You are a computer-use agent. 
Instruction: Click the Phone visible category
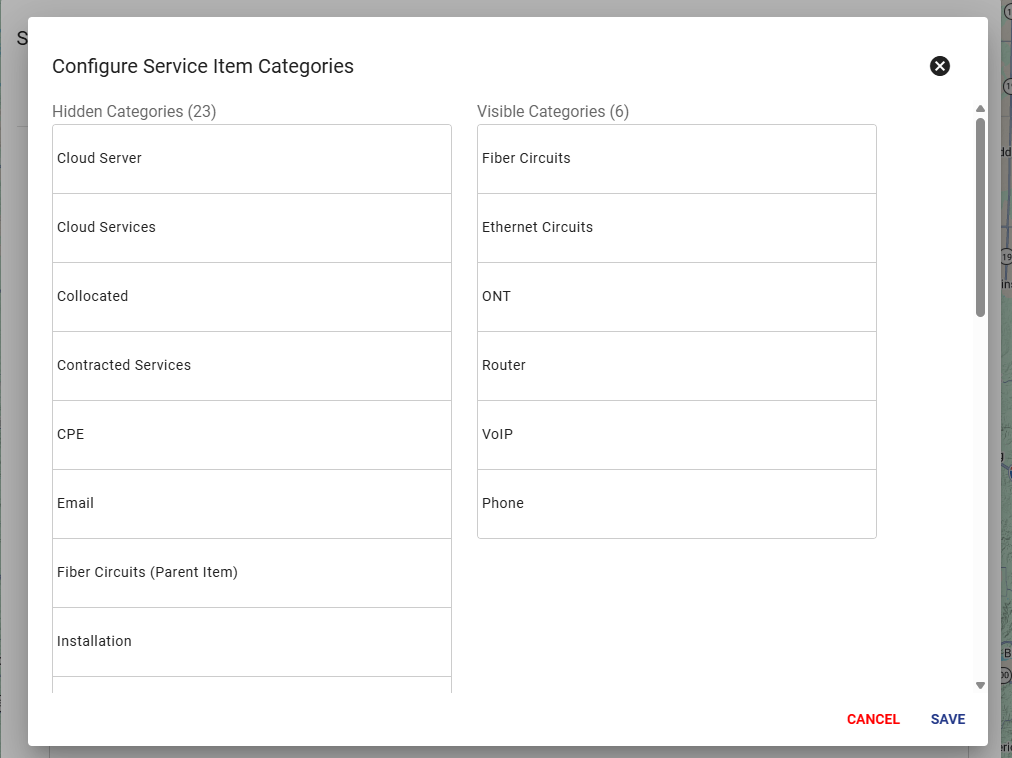coord(676,504)
